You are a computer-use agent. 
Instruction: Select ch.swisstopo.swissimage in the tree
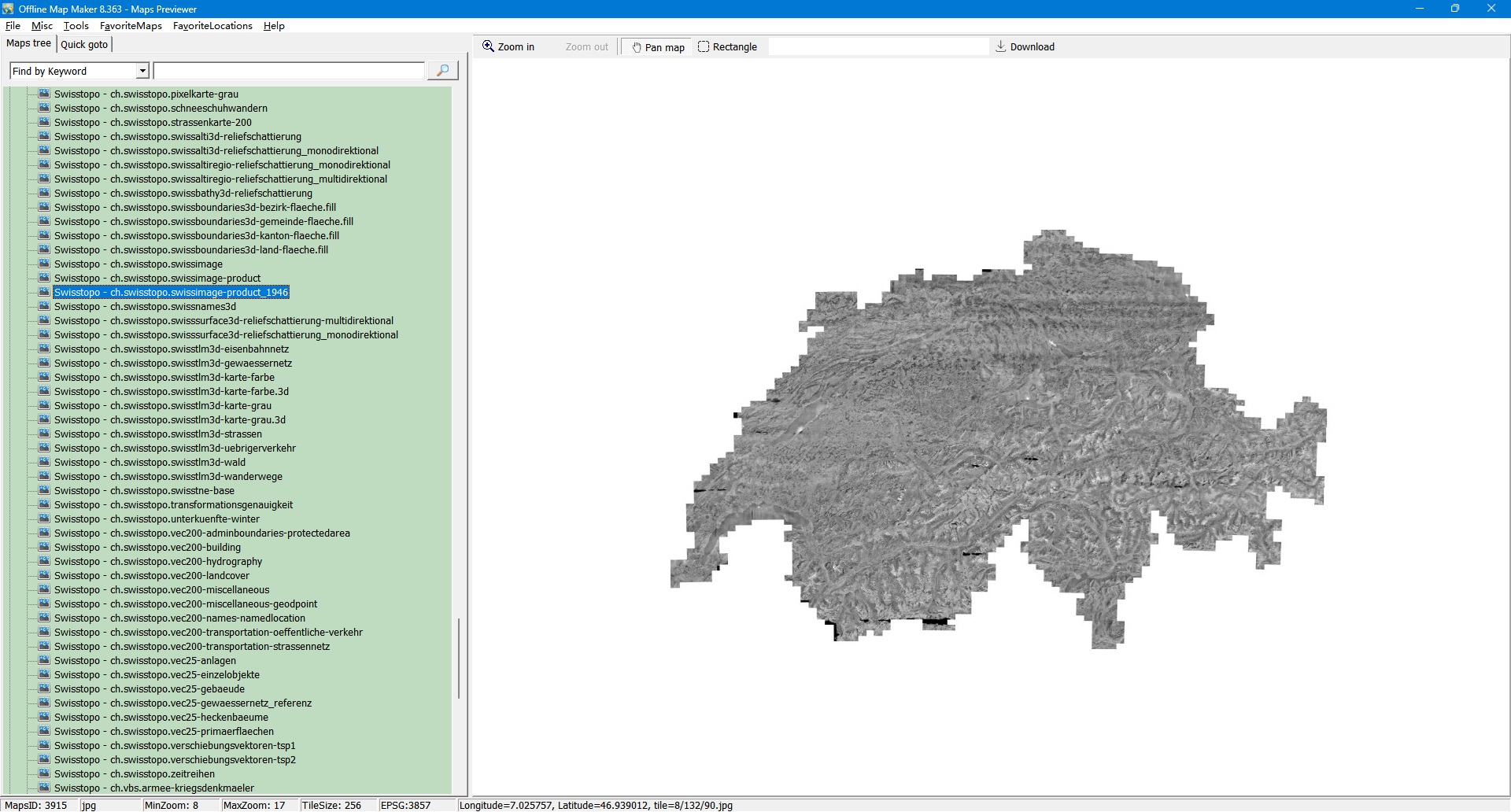138,264
